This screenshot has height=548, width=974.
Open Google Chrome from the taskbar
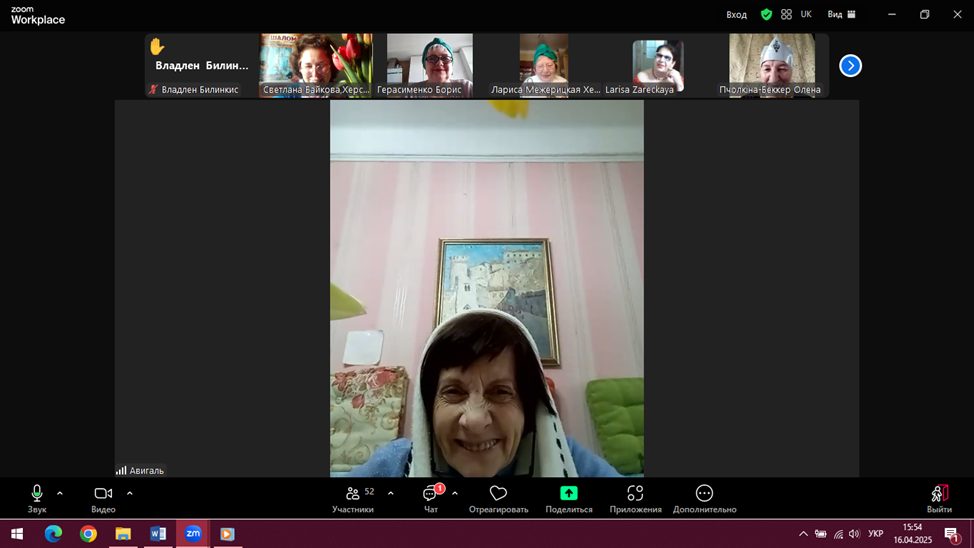click(x=88, y=534)
